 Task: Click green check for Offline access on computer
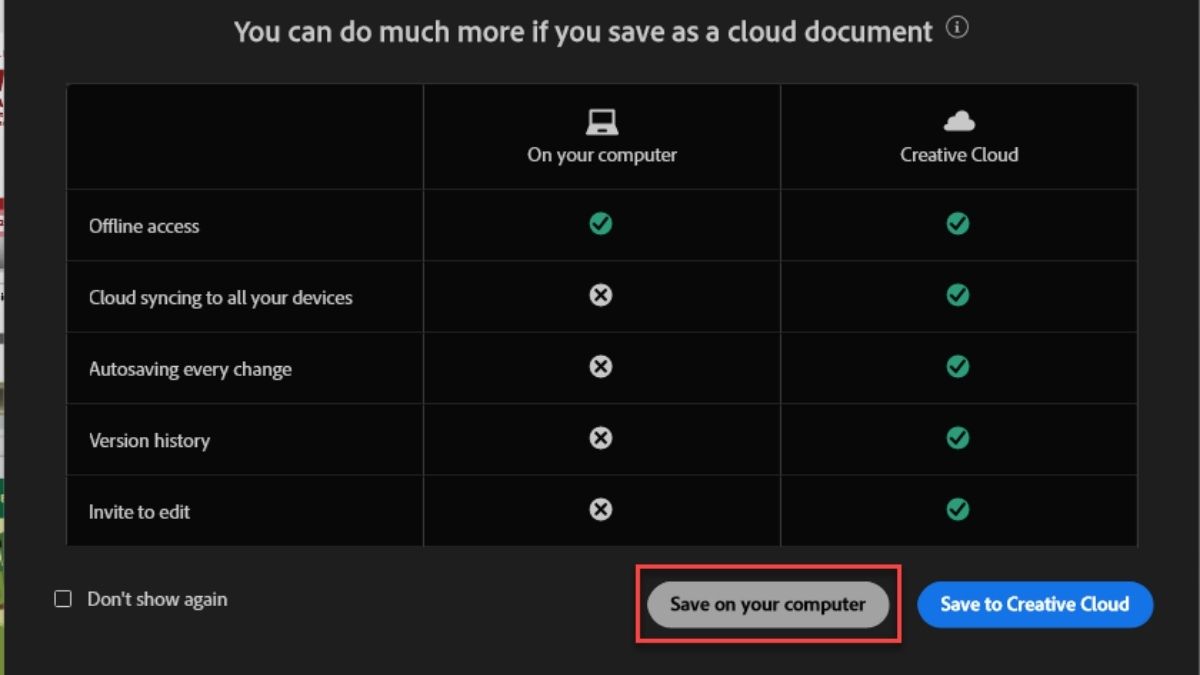coord(601,224)
